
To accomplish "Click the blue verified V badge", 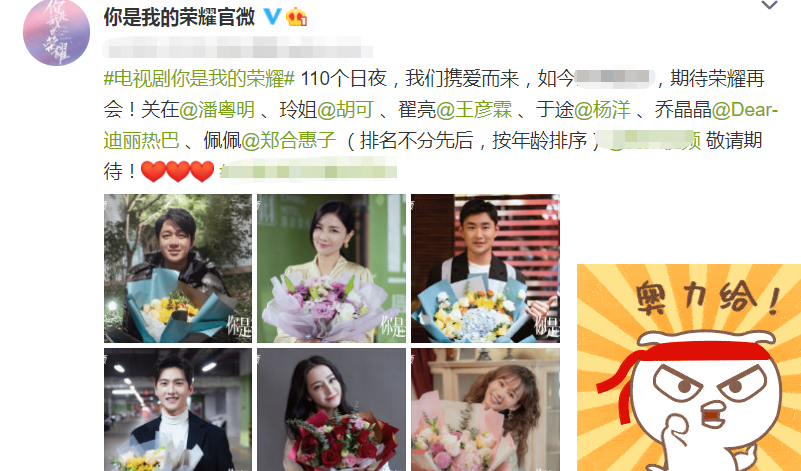I will pyautogui.click(x=272, y=16).
